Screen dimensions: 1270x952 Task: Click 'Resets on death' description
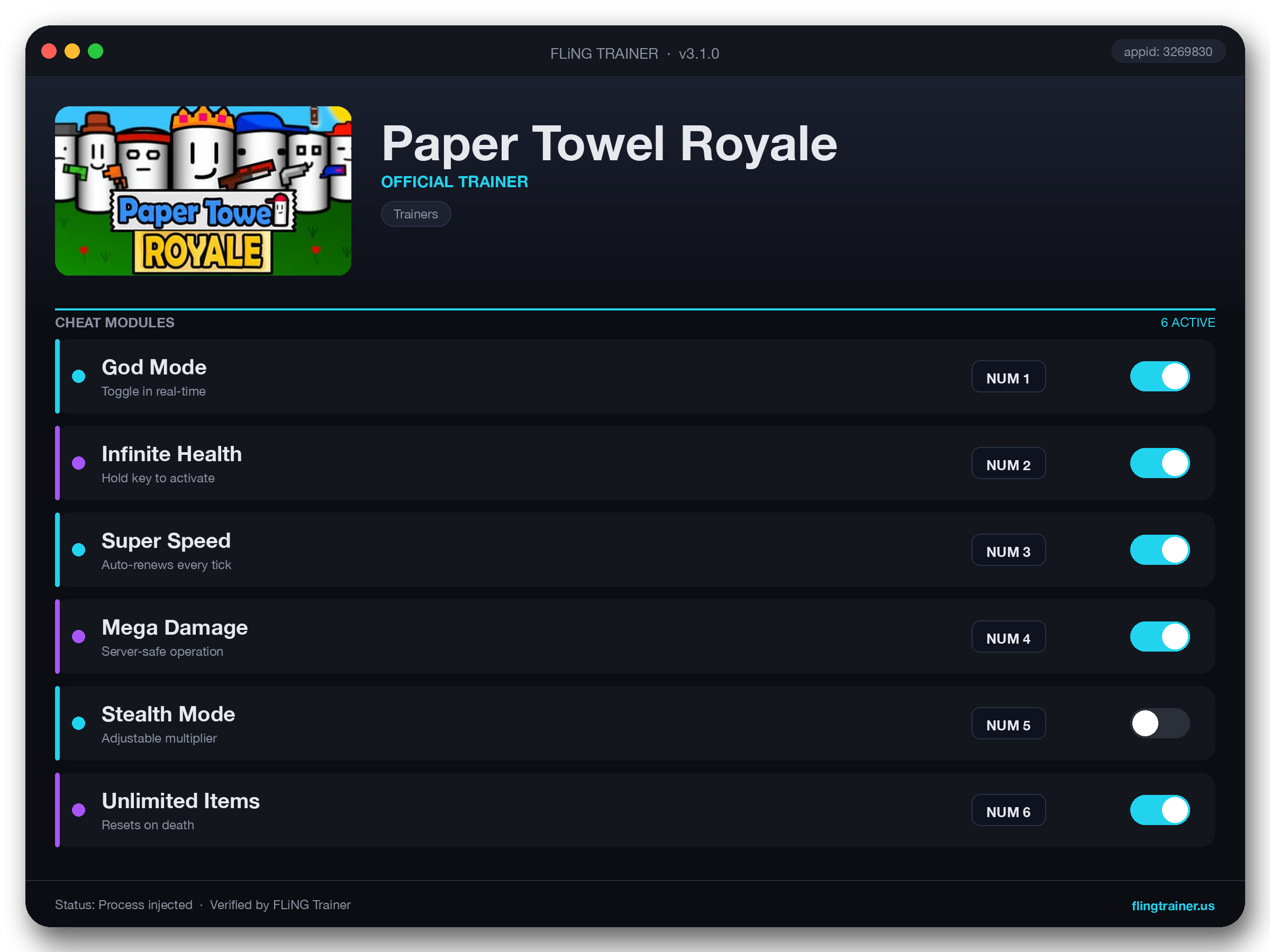[x=148, y=825]
